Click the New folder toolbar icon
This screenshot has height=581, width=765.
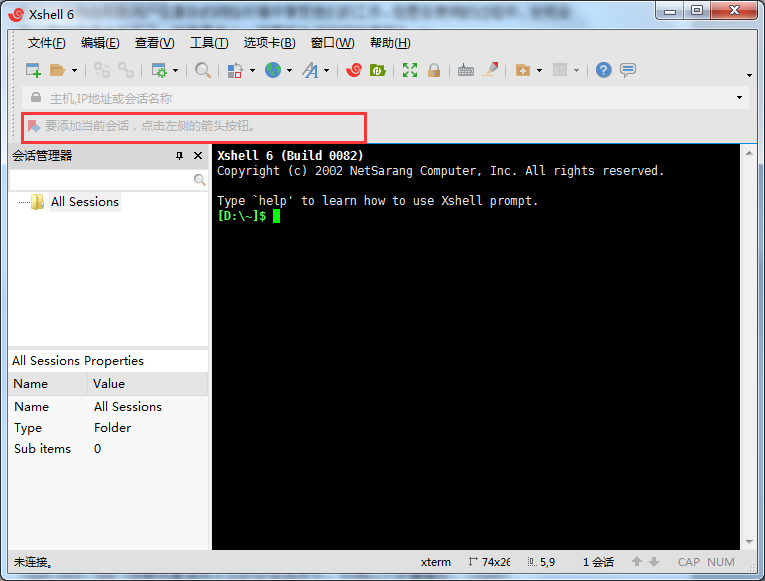click(523, 70)
